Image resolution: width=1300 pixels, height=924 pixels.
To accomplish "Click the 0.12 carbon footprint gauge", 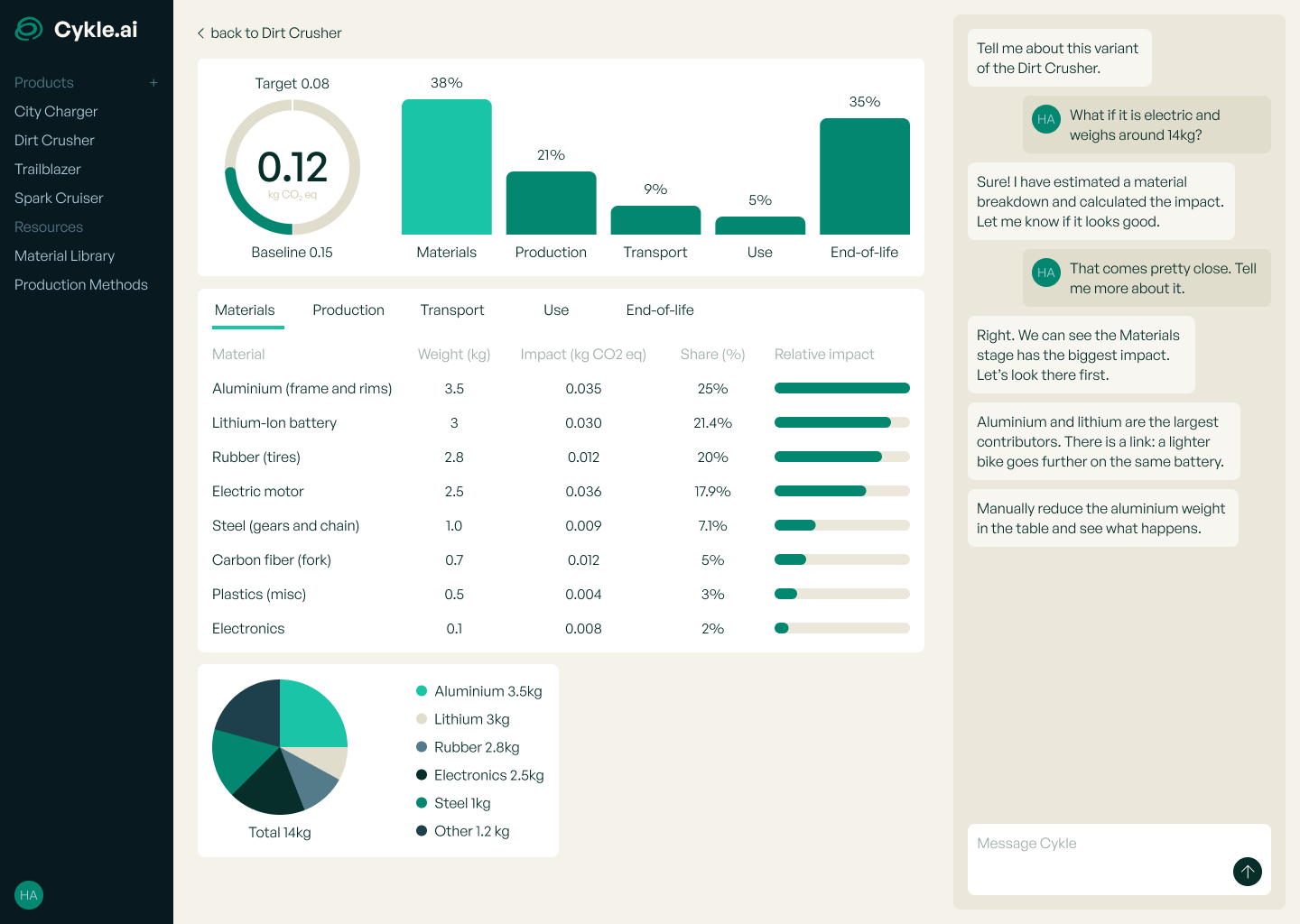I will [292, 168].
